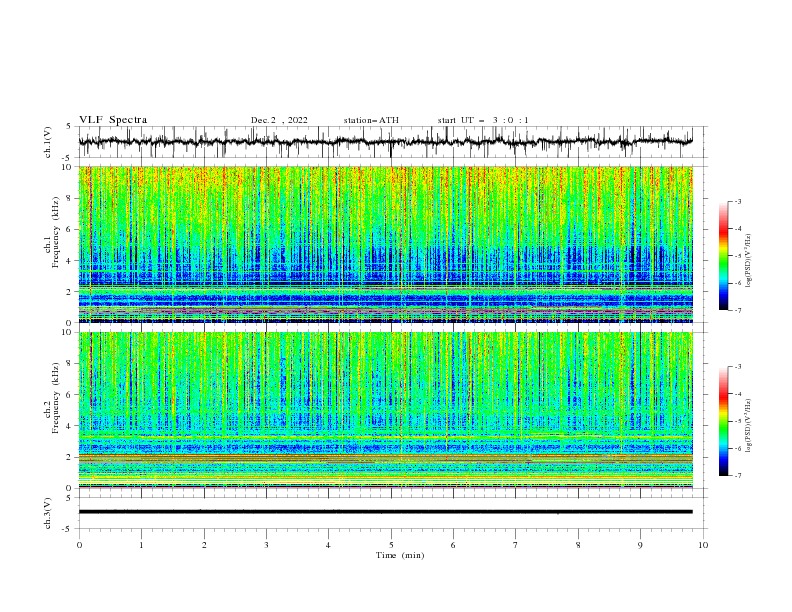Click the ch.1 colorbar "log(PSD)(V²/Hz)" label
Image resolution: width=792 pixels, height=612 pixels.
[x=749, y=261]
